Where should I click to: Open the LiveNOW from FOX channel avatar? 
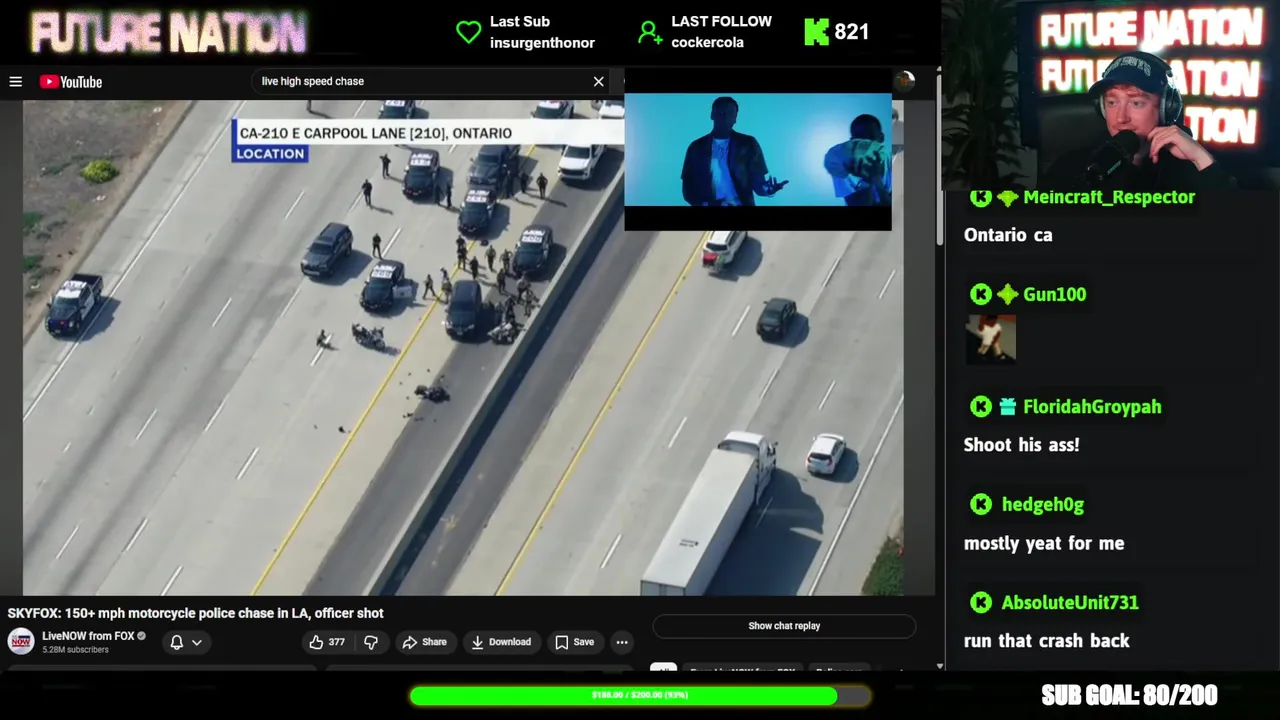point(20,642)
